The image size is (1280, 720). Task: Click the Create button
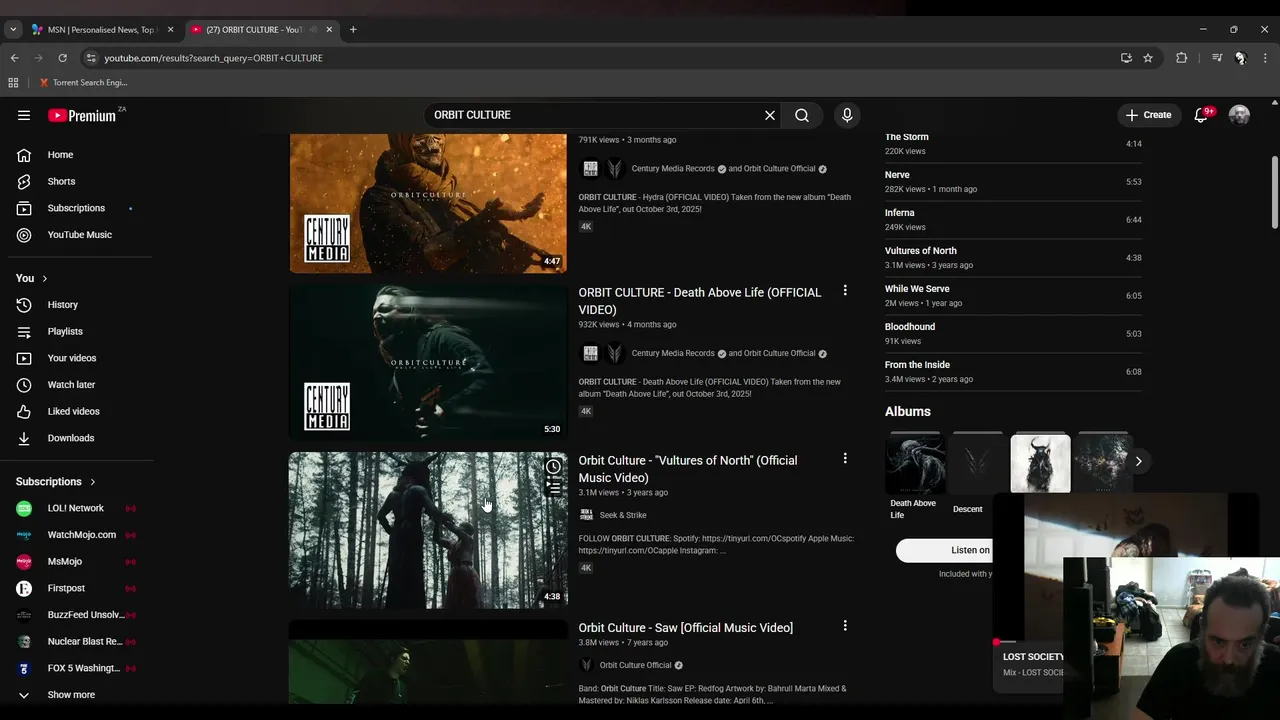click(x=1148, y=115)
